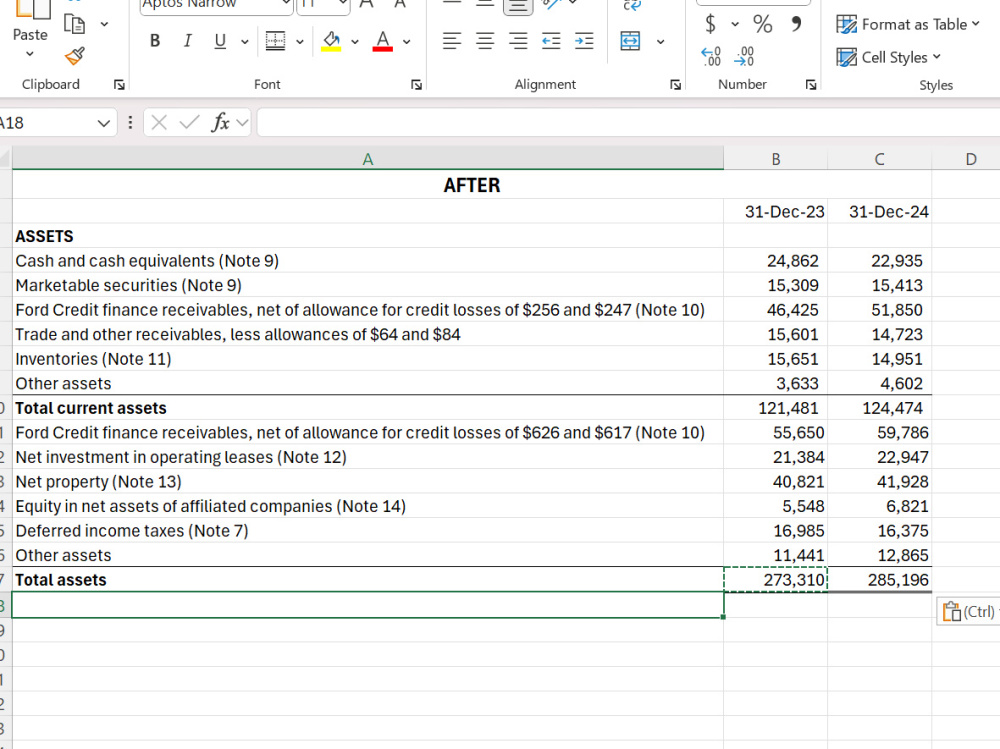The width and height of the screenshot is (1000, 749).
Task: Select Inventories (Note 11) cell
Action: (367, 359)
